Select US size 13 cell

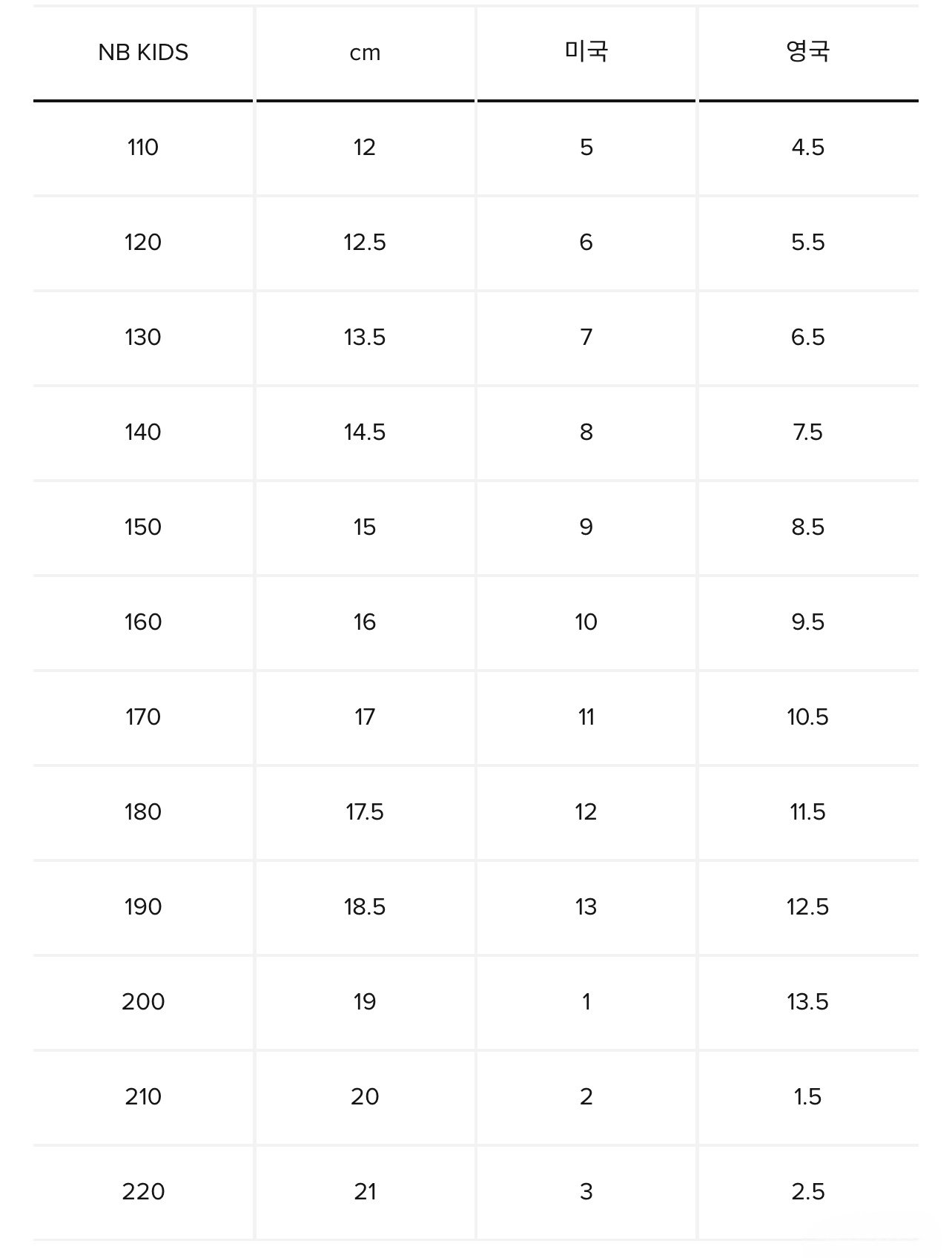coord(586,907)
